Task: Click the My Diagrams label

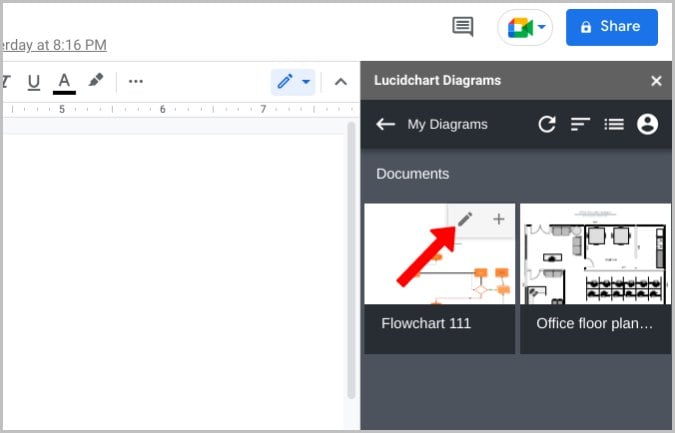Action: (447, 124)
